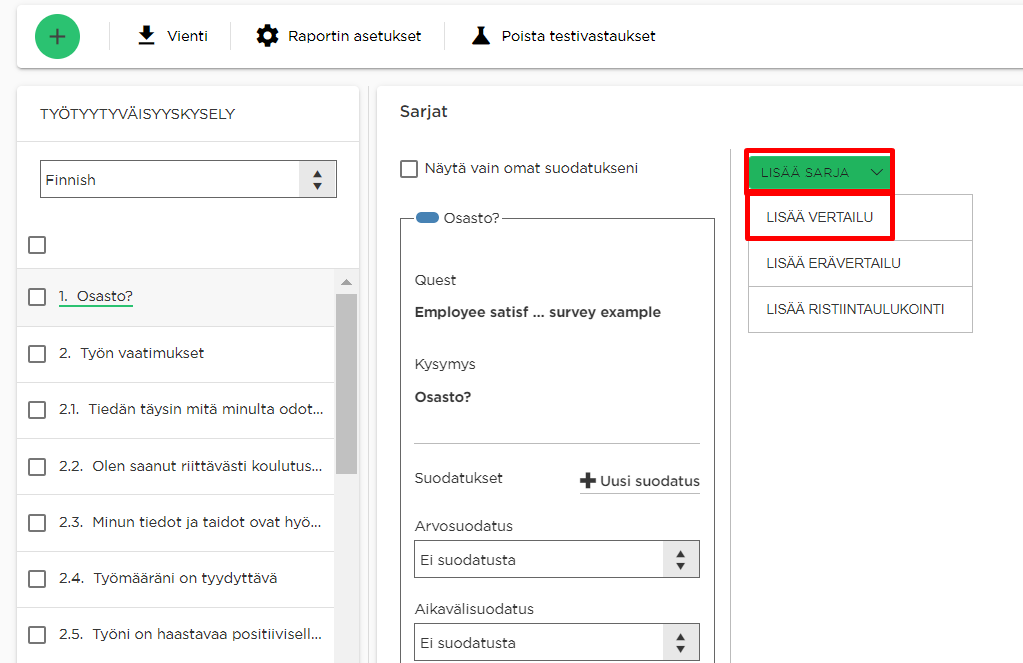
Task: Check the box for 1. Osasto?
Action: [x=37, y=297]
